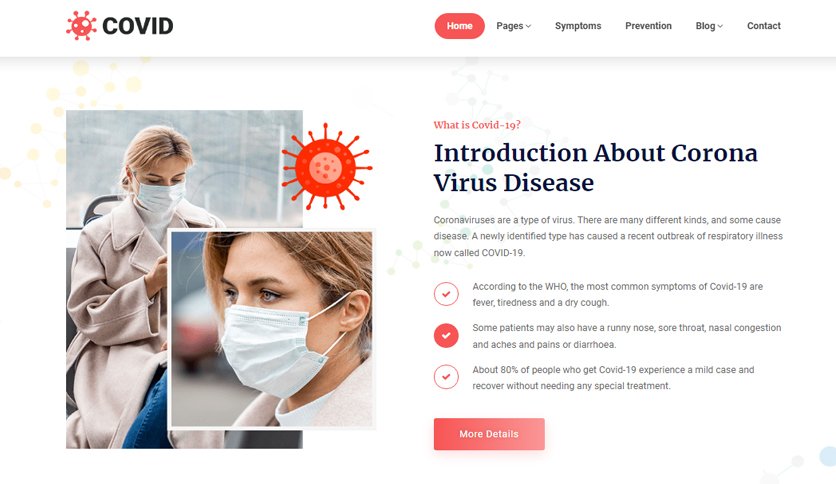The image size is (836, 484).
Task: Open the Prevention menu item
Action: point(648,26)
